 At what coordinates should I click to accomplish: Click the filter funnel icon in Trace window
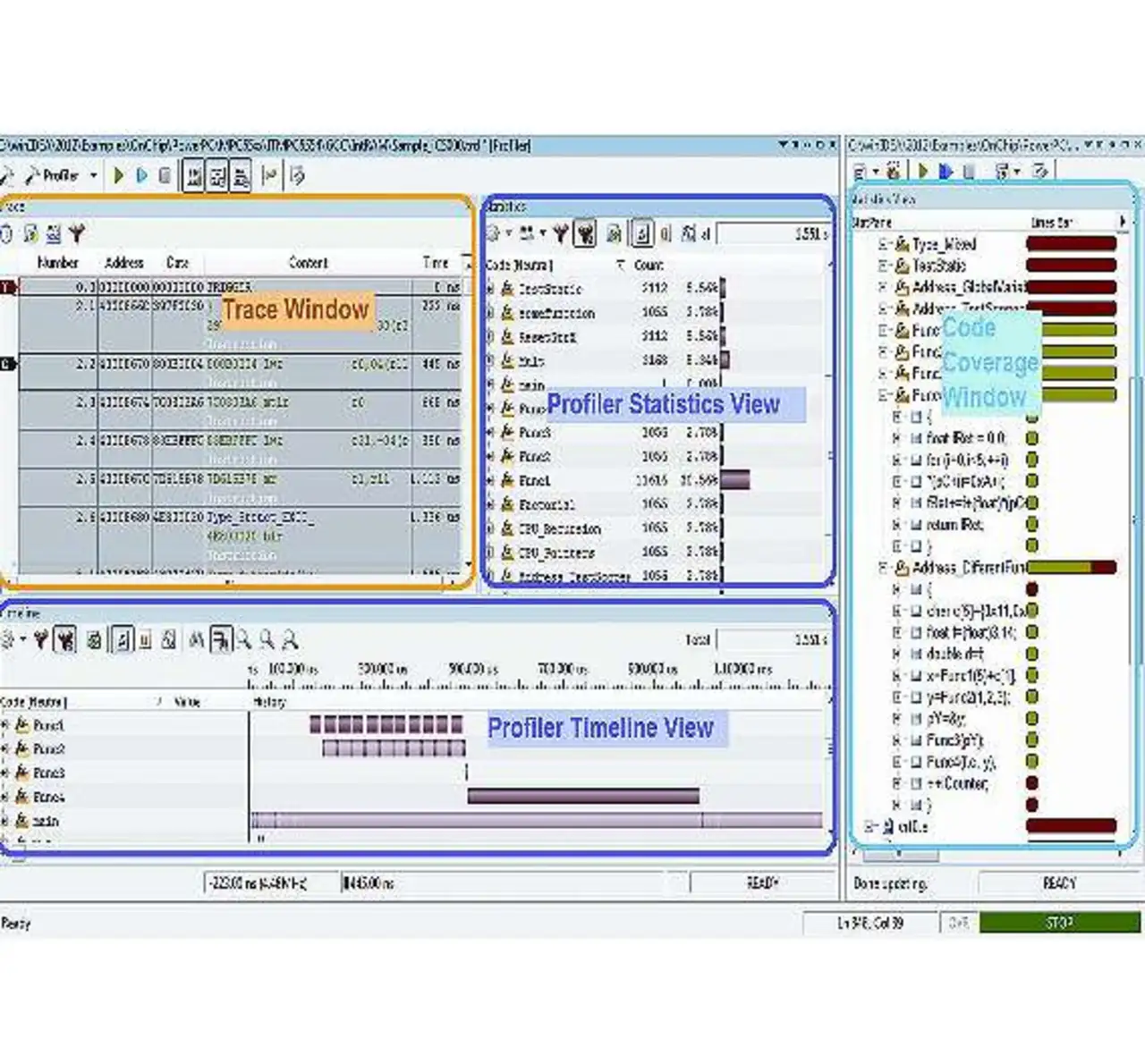(x=77, y=234)
